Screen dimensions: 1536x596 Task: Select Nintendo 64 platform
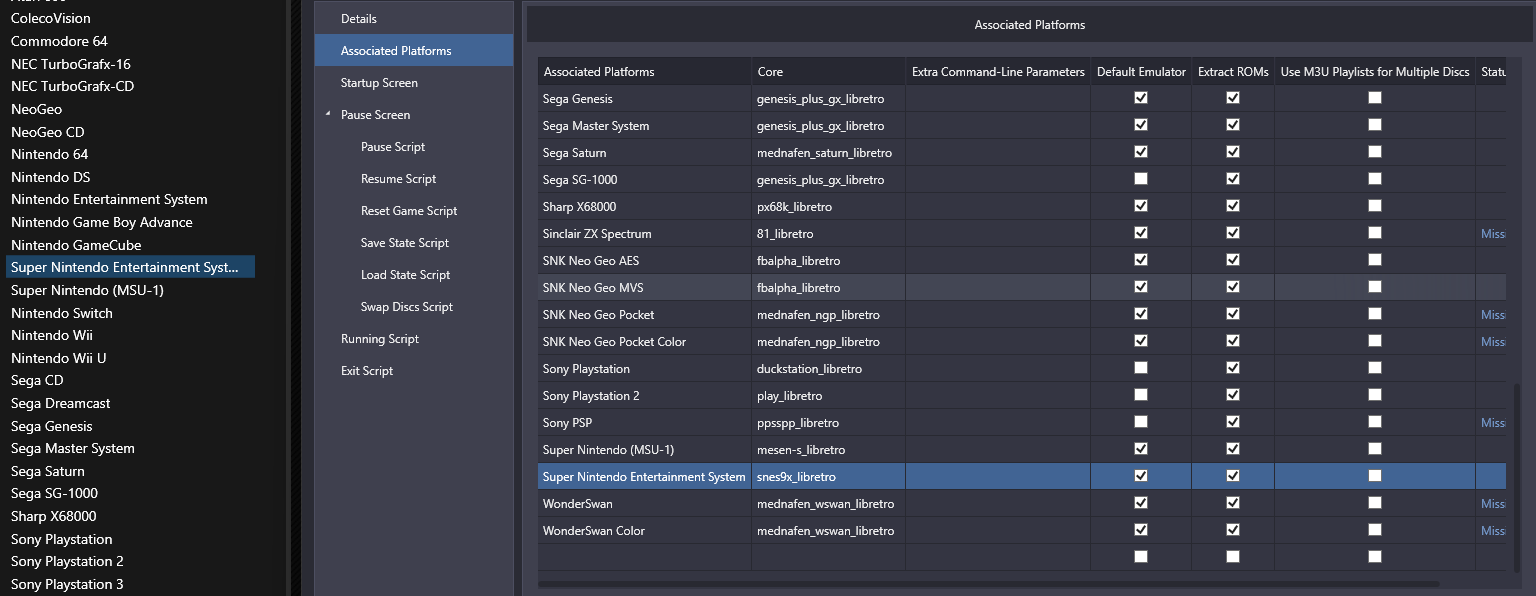(x=50, y=154)
